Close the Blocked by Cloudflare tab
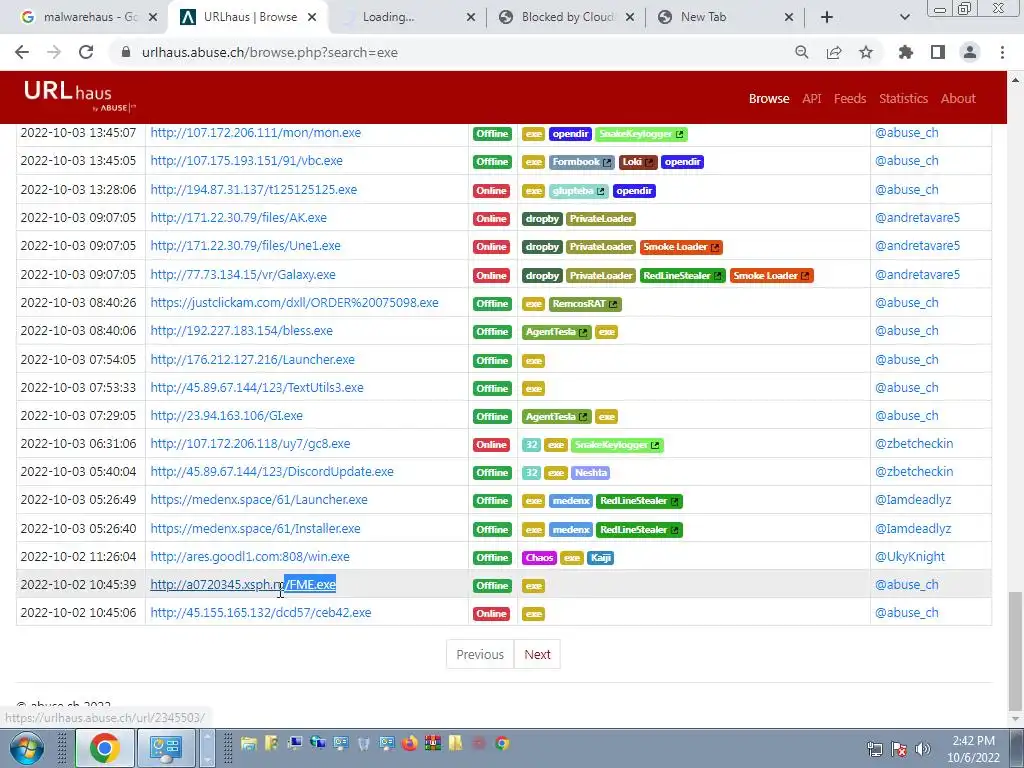The height and width of the screenshot is (768, 1024). [630, 18]
